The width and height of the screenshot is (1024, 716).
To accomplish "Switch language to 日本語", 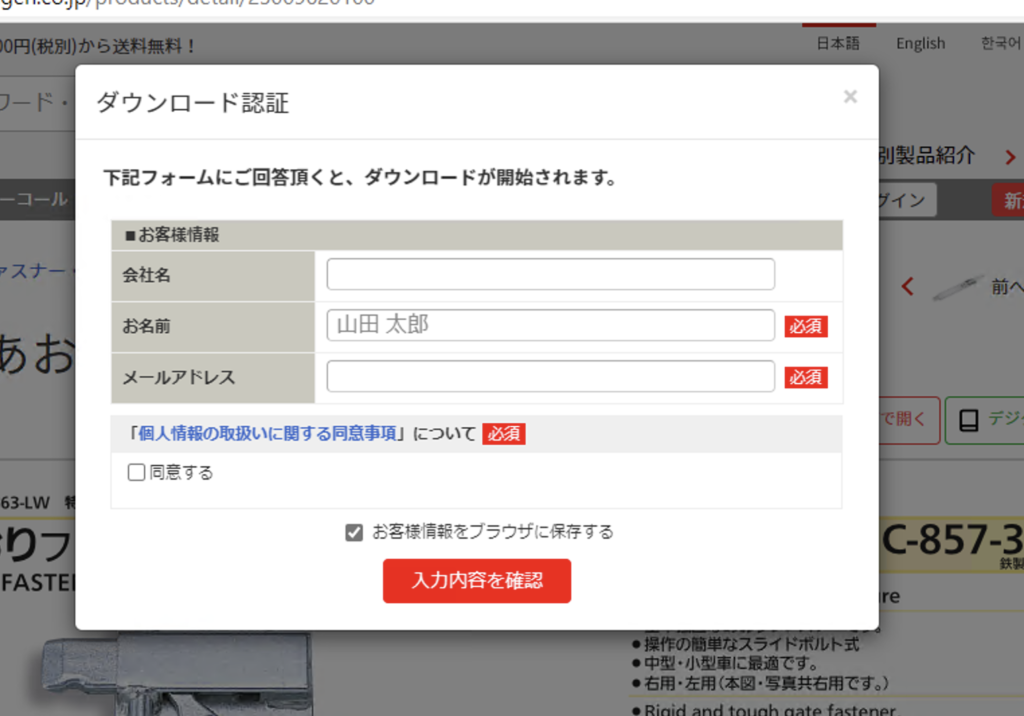I will pyautogui.click(x=839, y=44).
